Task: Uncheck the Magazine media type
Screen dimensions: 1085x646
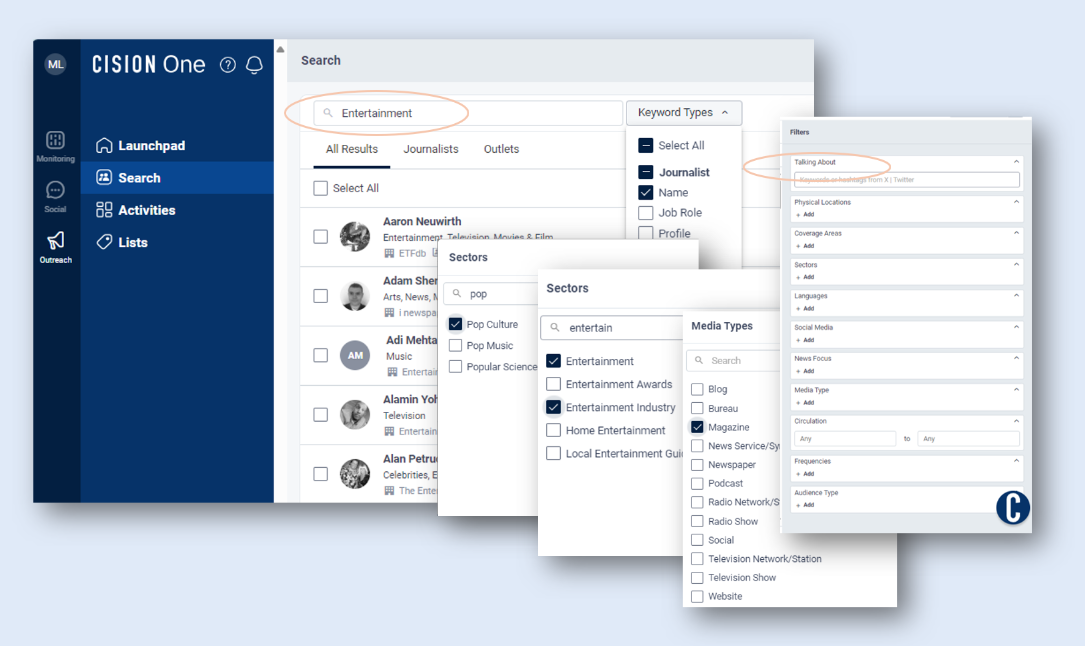Action: point(697,427)
